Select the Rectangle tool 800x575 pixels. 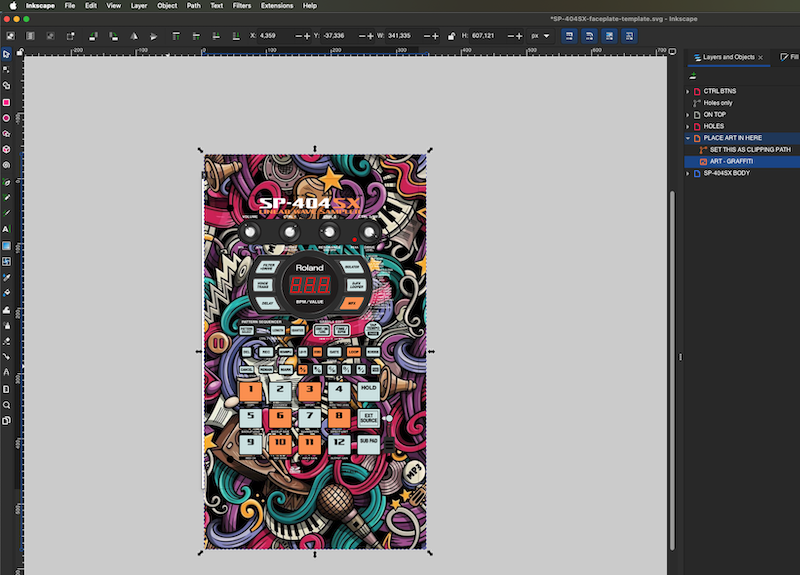click(x=6, y=102)
